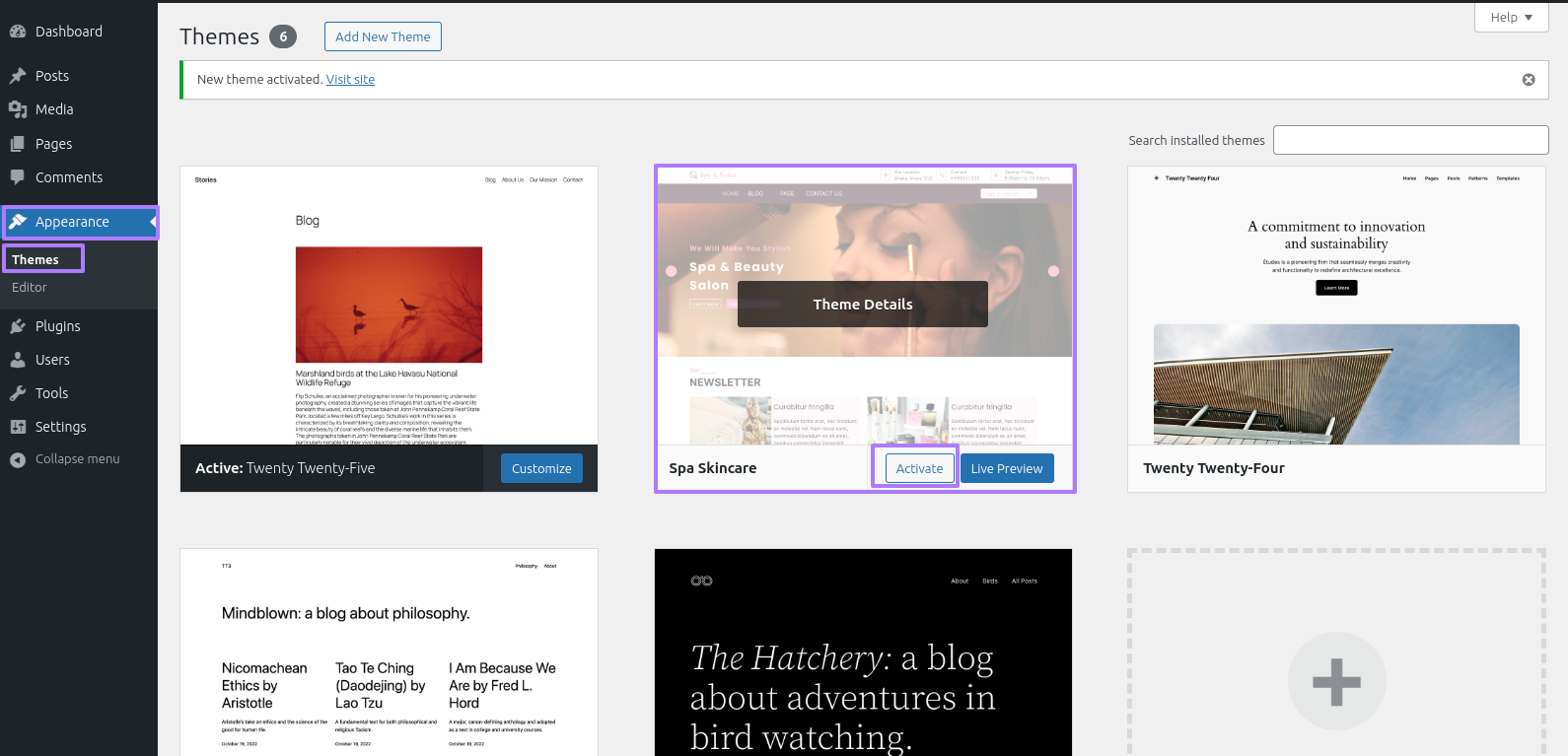Image resolution: width=1568 pixels, height=756 pixels.
Task: Click Active: Twenty Twenty-Five label
Action: pos(285,468)
